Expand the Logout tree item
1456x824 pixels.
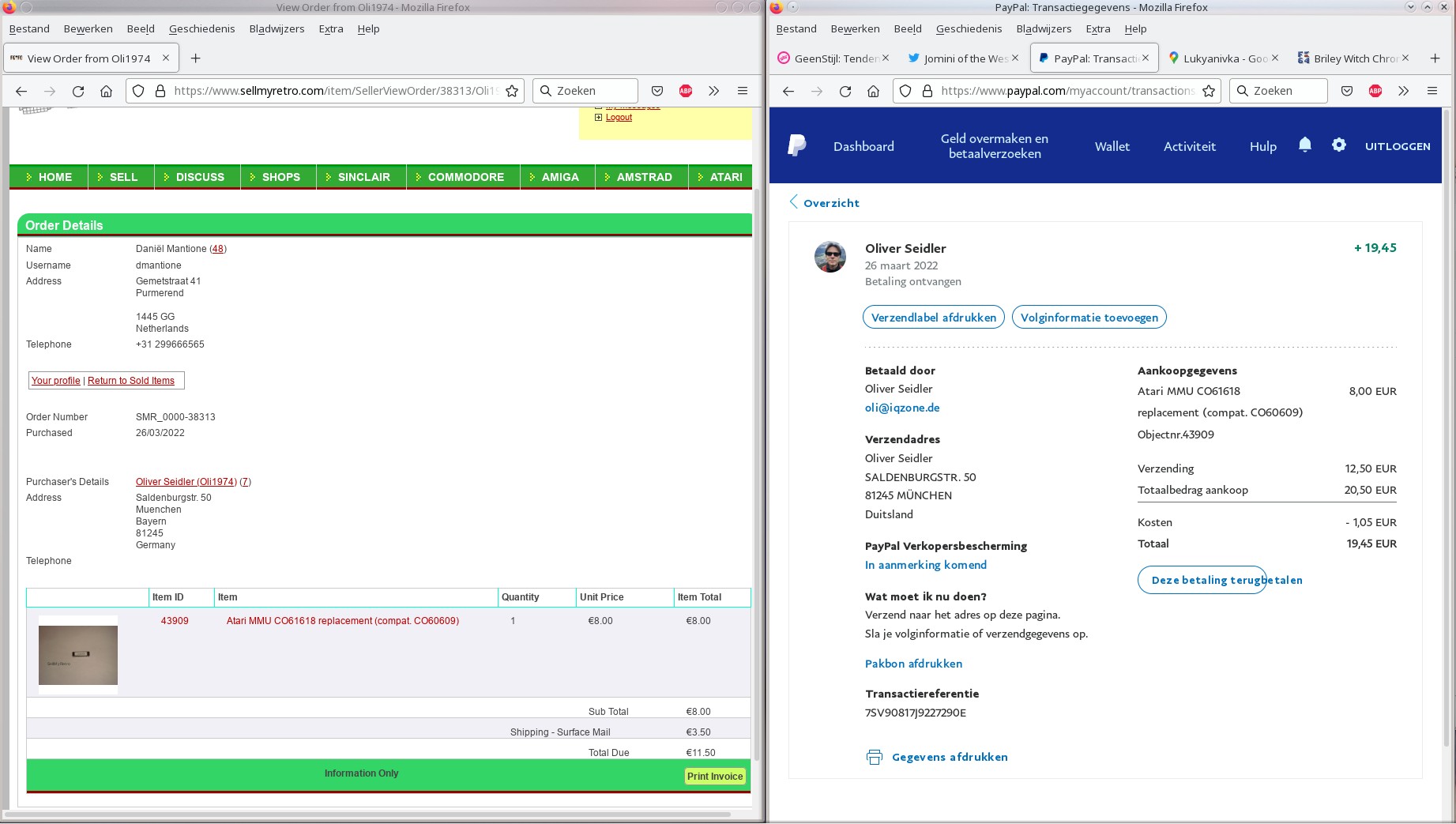[598, 118]
